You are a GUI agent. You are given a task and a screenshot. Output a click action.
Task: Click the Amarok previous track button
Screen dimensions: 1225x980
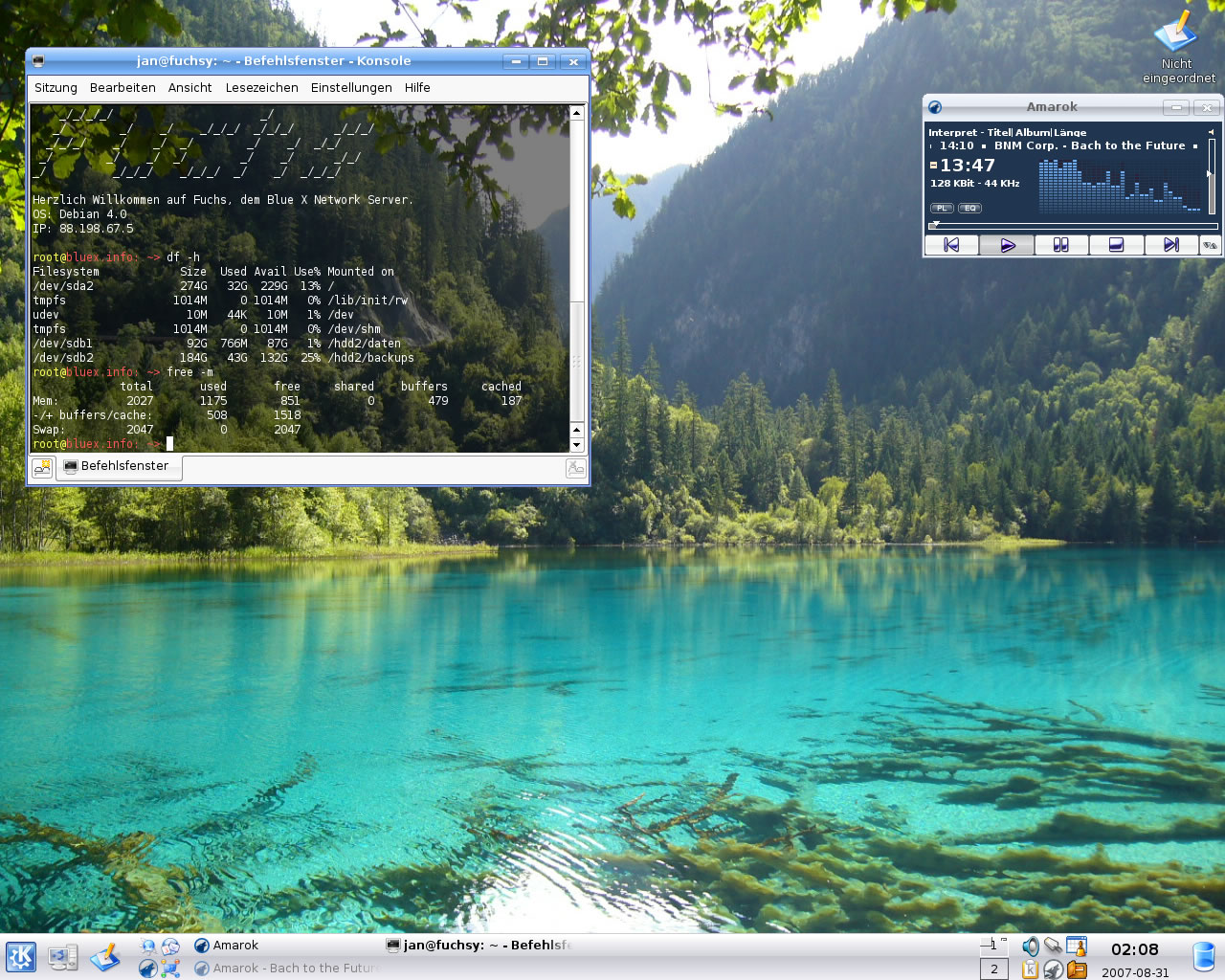pos(951,245)
